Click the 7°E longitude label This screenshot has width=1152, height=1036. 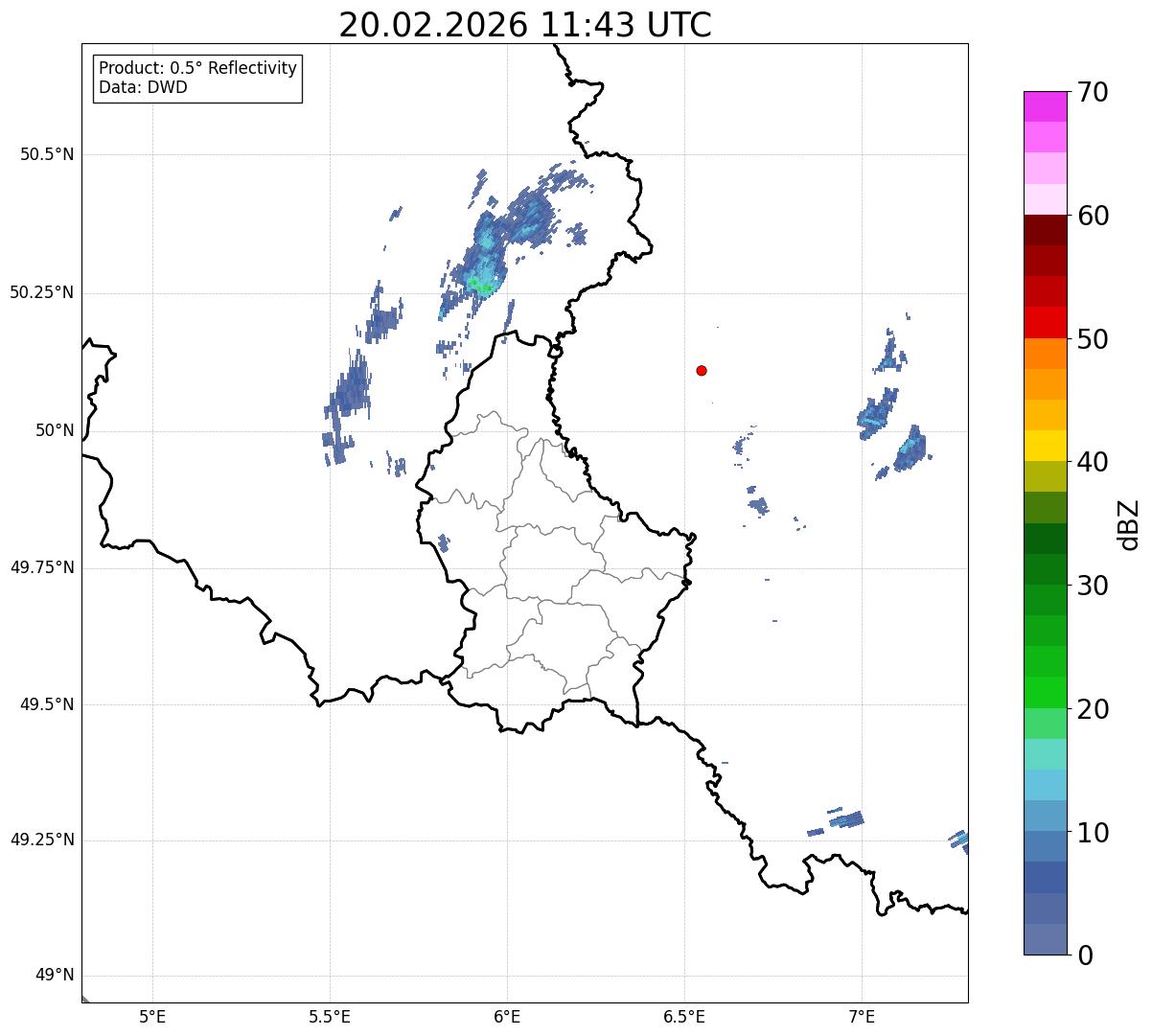[x=862, y=1017]
